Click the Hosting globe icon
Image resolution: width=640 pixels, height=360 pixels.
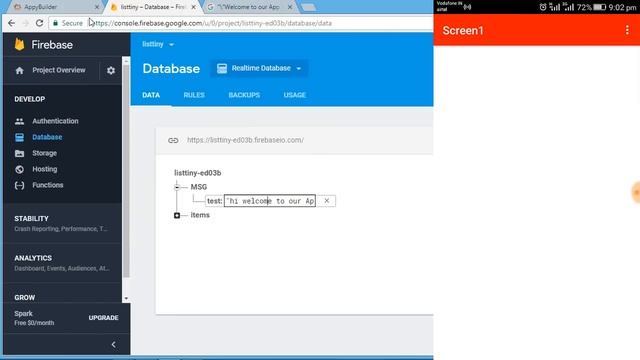19,169
